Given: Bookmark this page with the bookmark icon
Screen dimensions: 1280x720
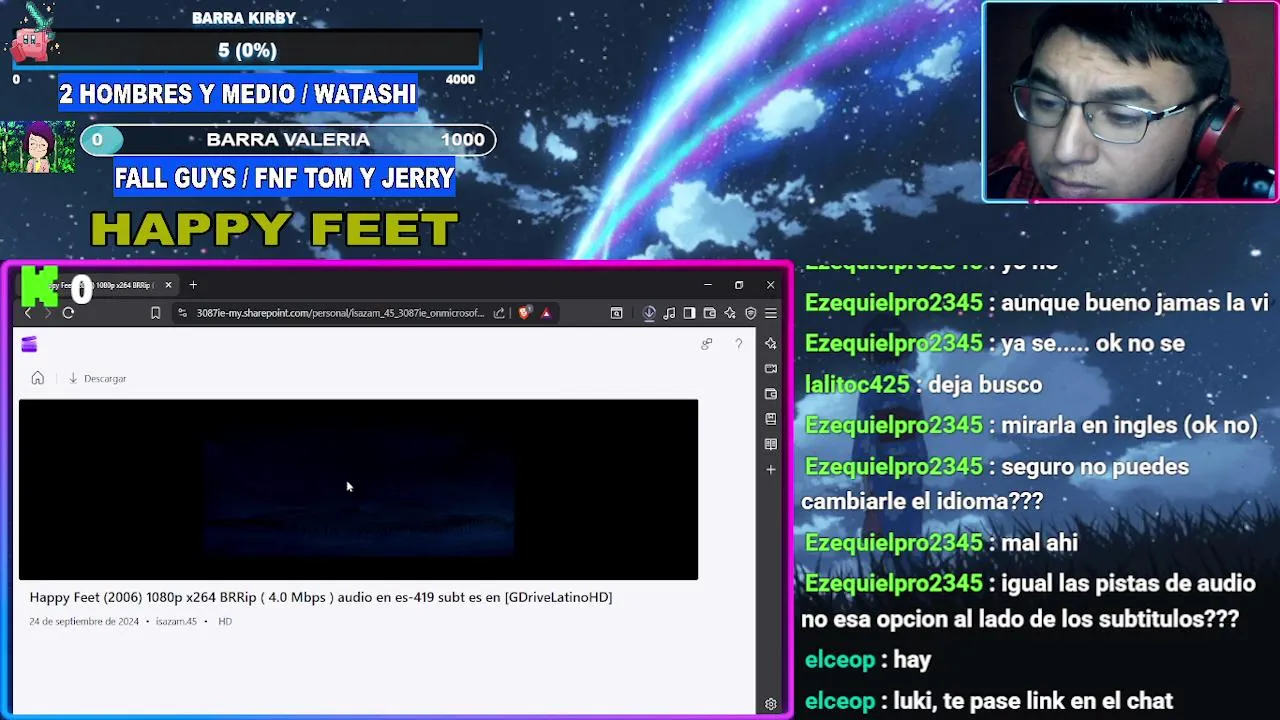Looking at the screenshot, I should pyautogui.click(x=155, y=313).
